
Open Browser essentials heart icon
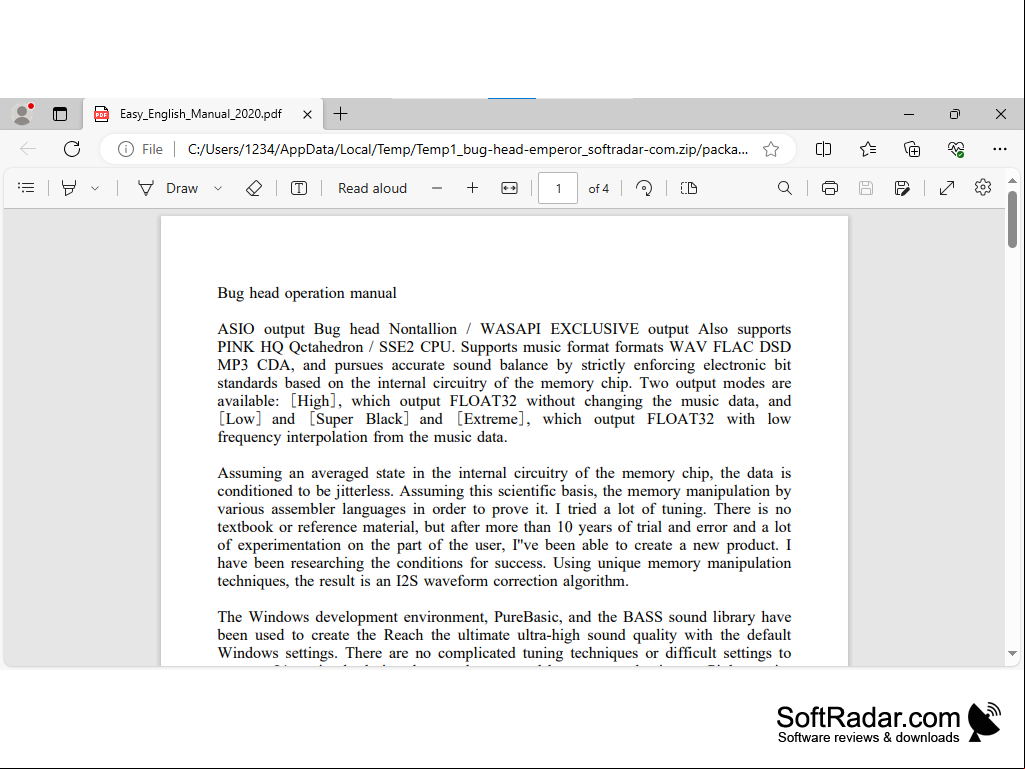956,149
